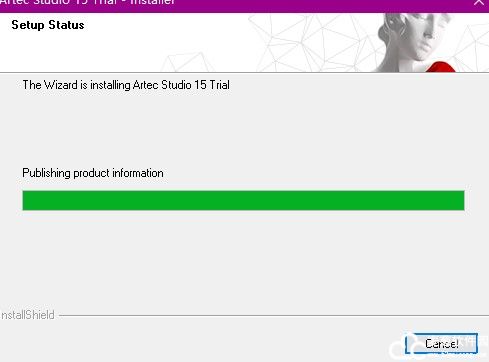The width and height of the screenshot is (489, 362).
Task: Click the red shape below the sculpture
Action: coord(440,67)
